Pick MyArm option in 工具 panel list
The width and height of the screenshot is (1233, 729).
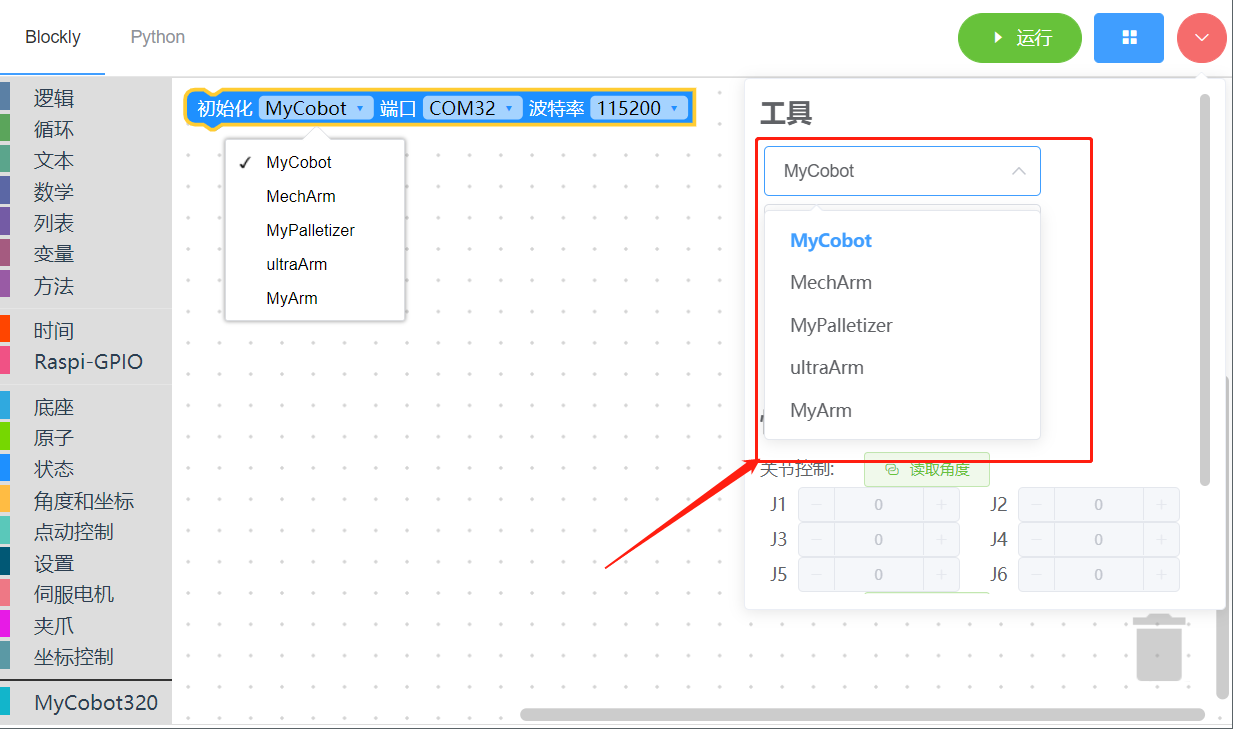[x=902, y=410]
